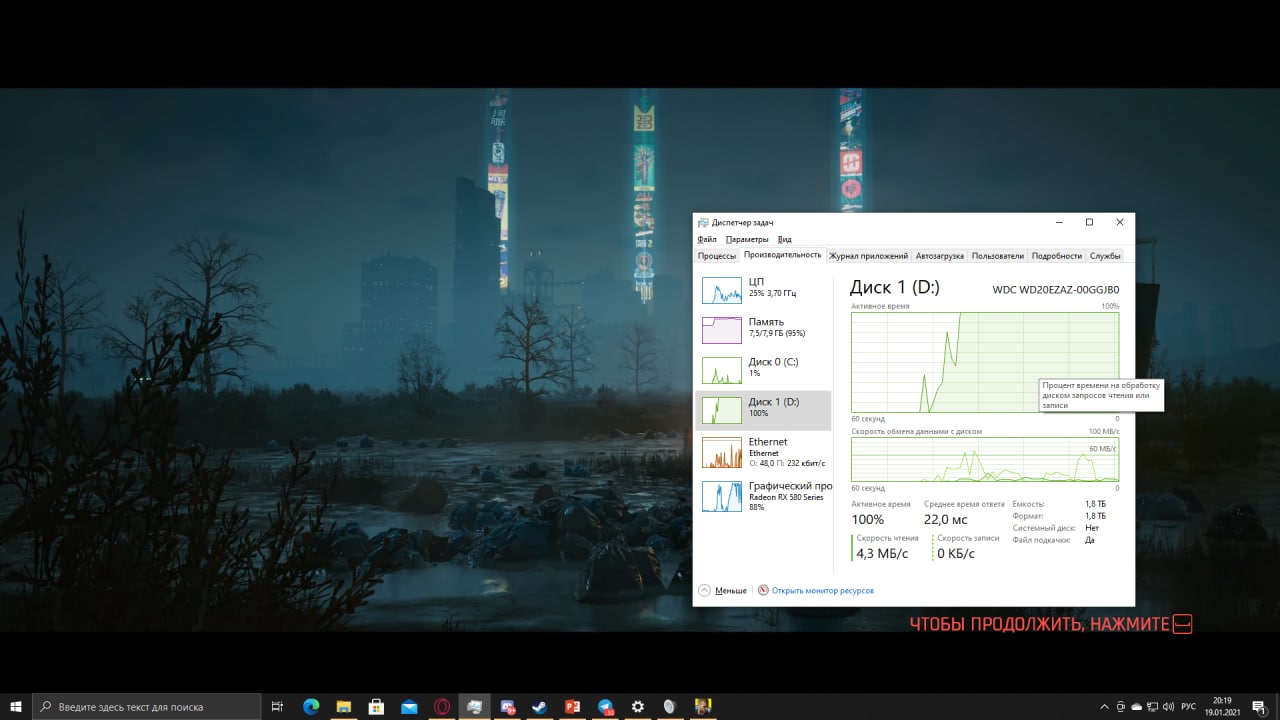Open the Вид menu
The width and height of the screenshot is (1280, 720).
pos(785,239)
